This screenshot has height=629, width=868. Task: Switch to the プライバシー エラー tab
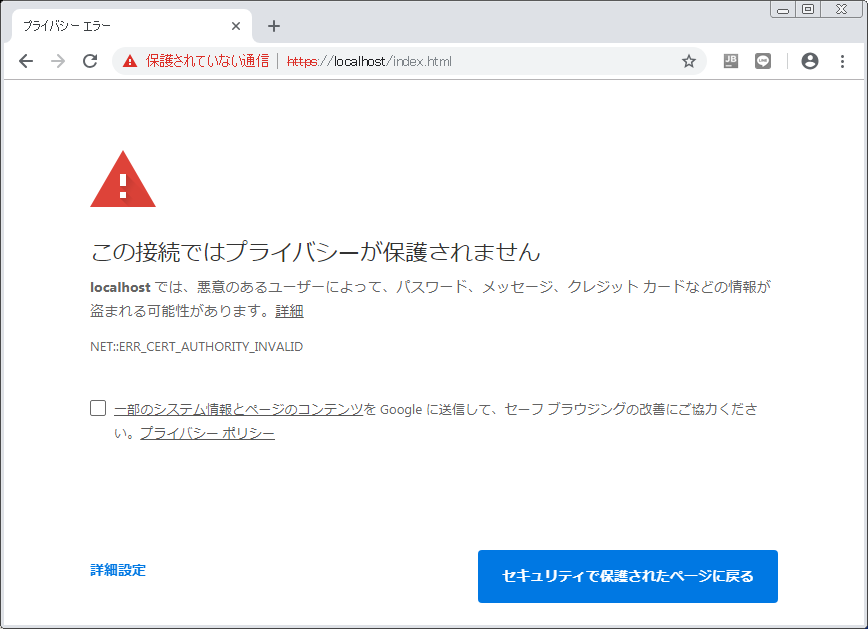coord(120,24)
